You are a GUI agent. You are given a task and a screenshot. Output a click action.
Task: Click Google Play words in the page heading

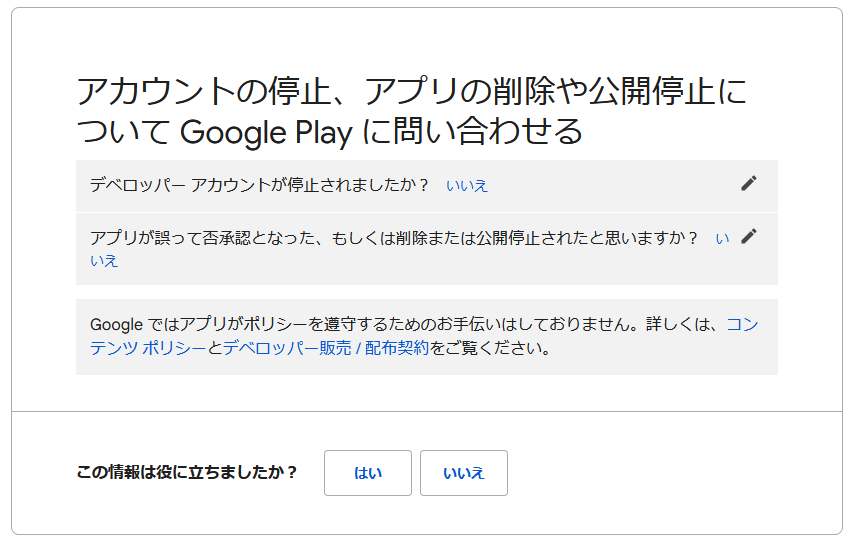pos(266,133)
